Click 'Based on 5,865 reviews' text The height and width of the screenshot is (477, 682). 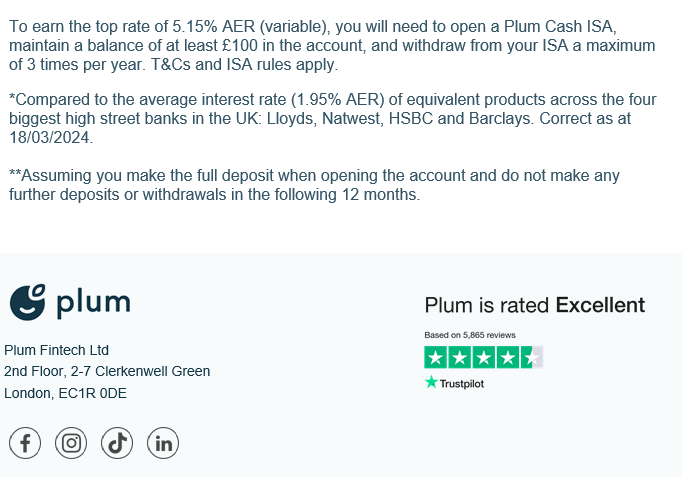(x=470, y=335)
